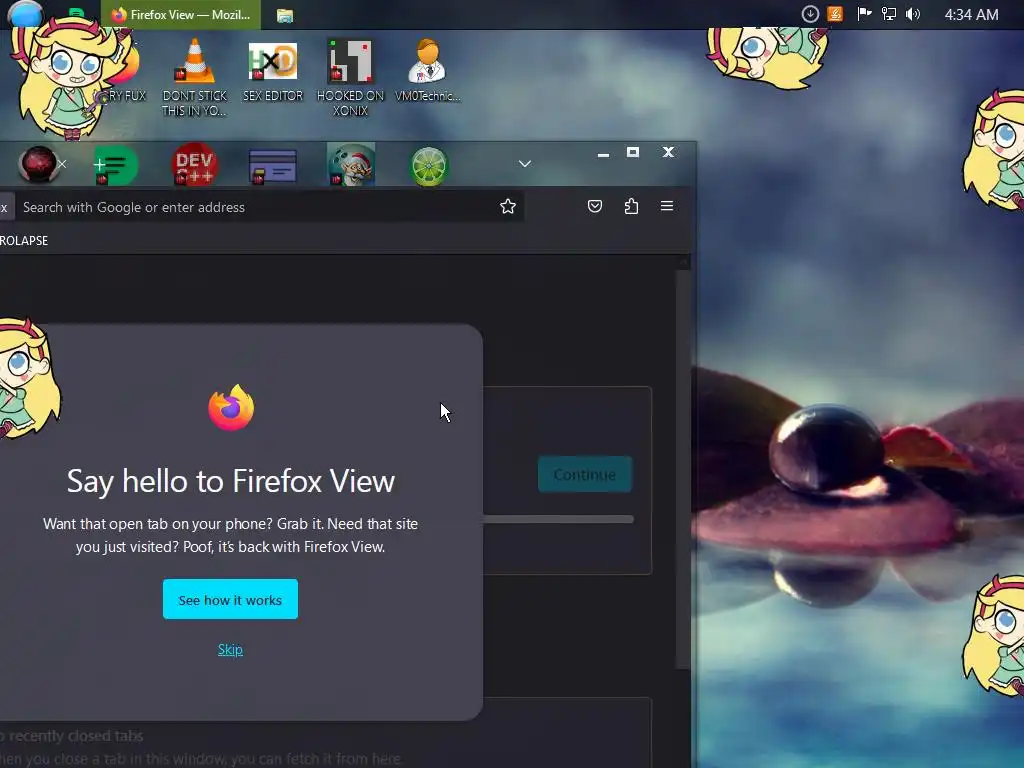Select the Firefox View taskbar button
Screen dimensions: 1024x768
tap(181, 14)
